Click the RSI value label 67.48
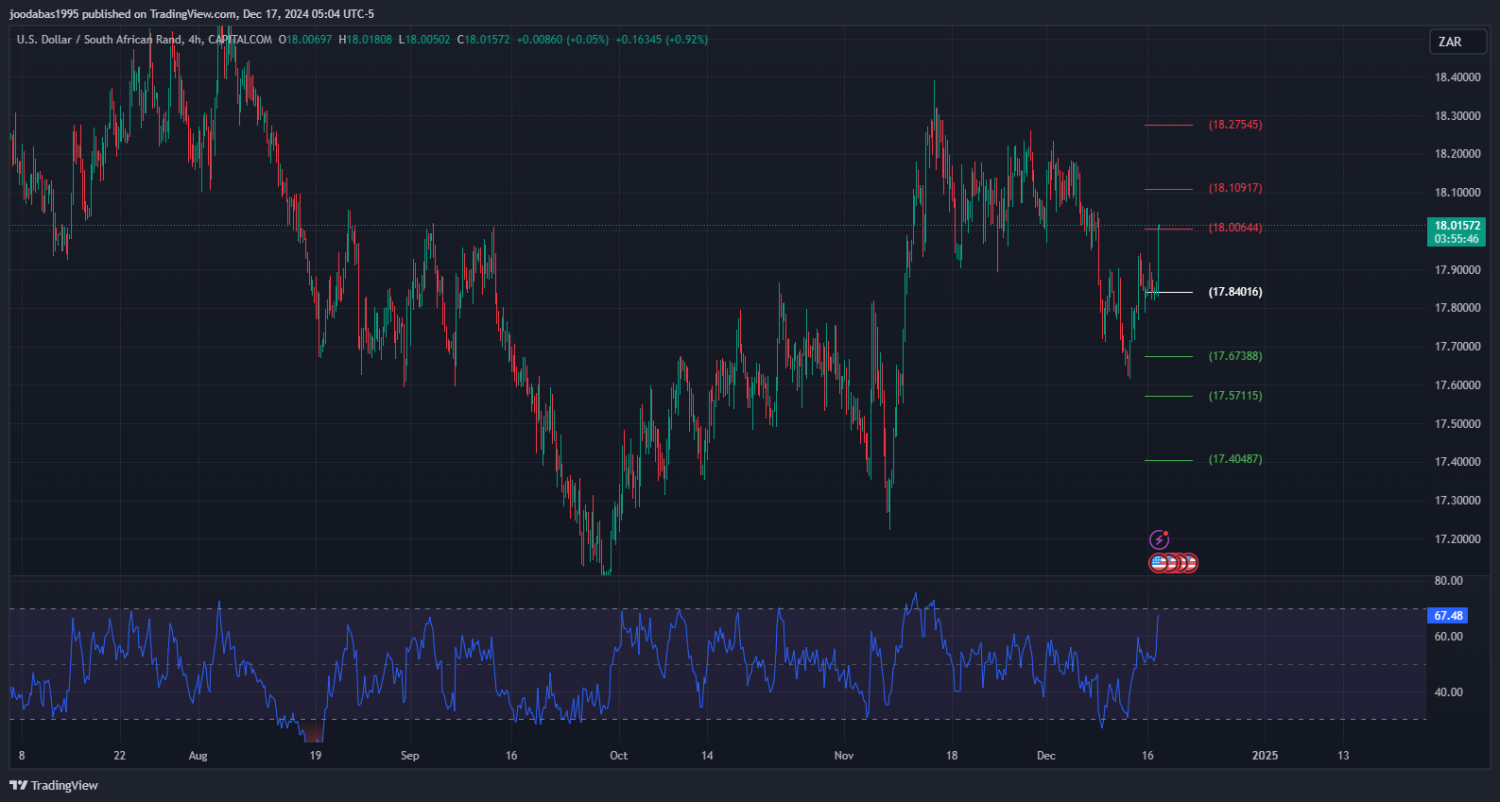 coord(1449,616)
